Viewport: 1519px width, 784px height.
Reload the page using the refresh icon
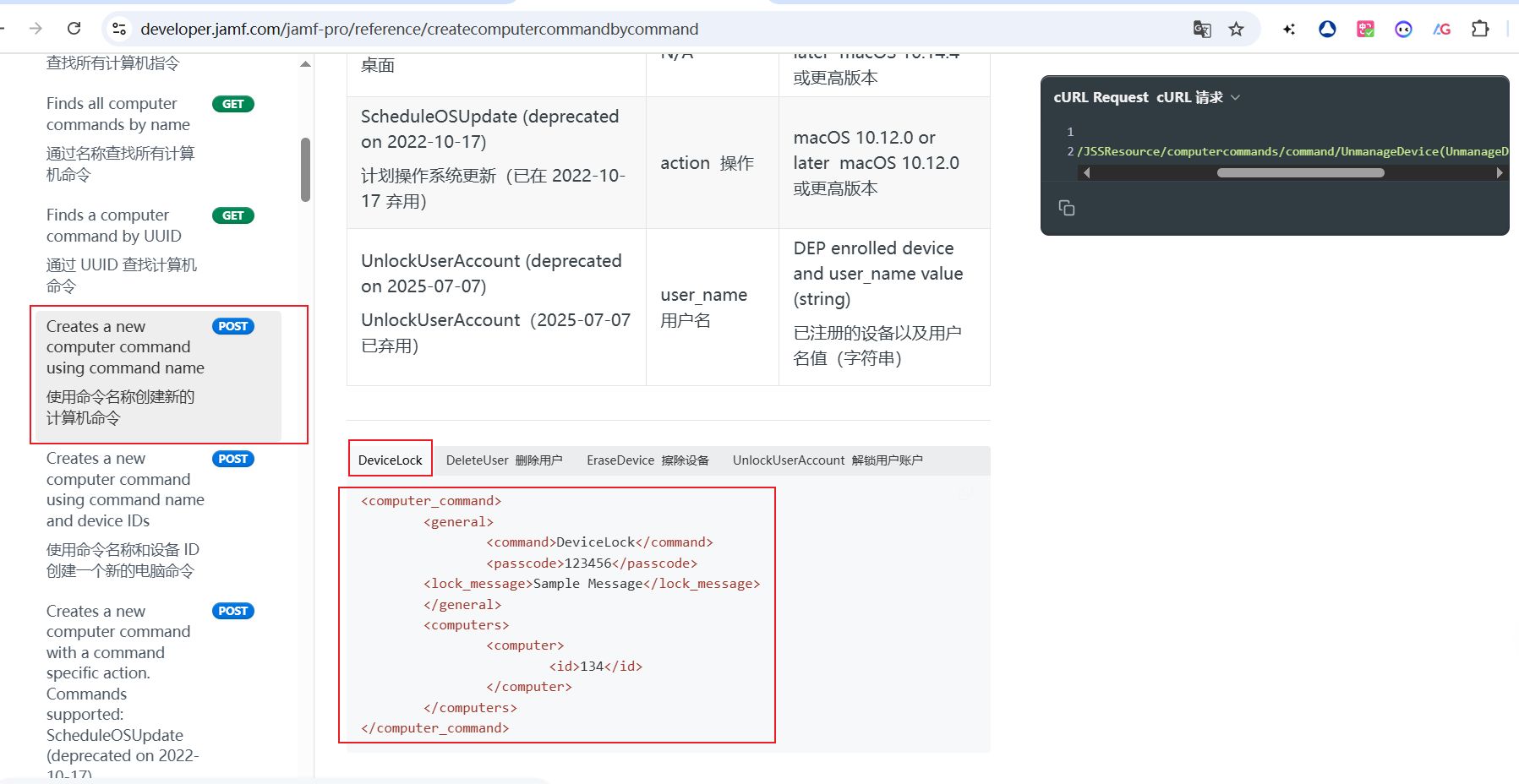[x=74, y=29]
